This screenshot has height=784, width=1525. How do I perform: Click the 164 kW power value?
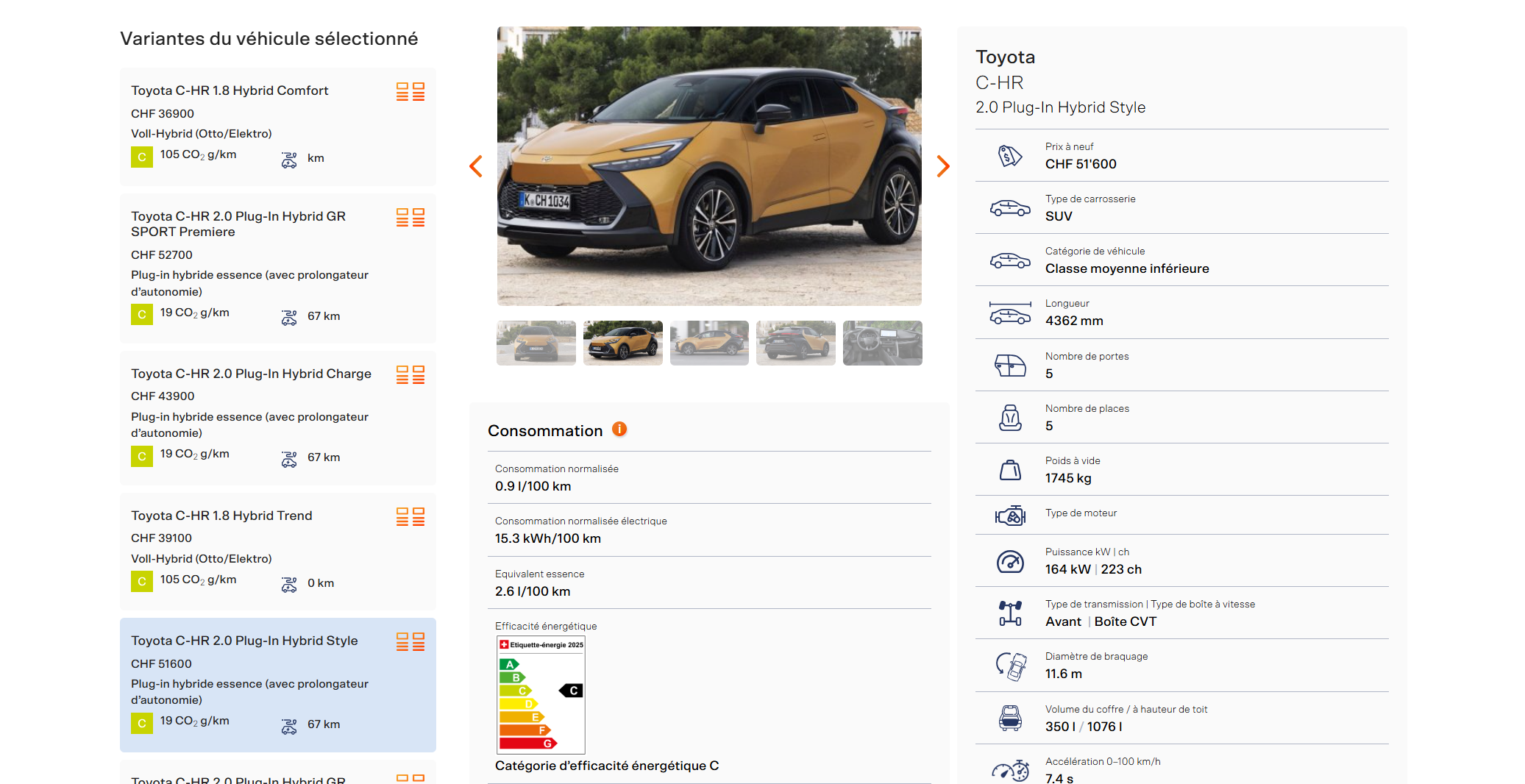(x=1068, y=569)
